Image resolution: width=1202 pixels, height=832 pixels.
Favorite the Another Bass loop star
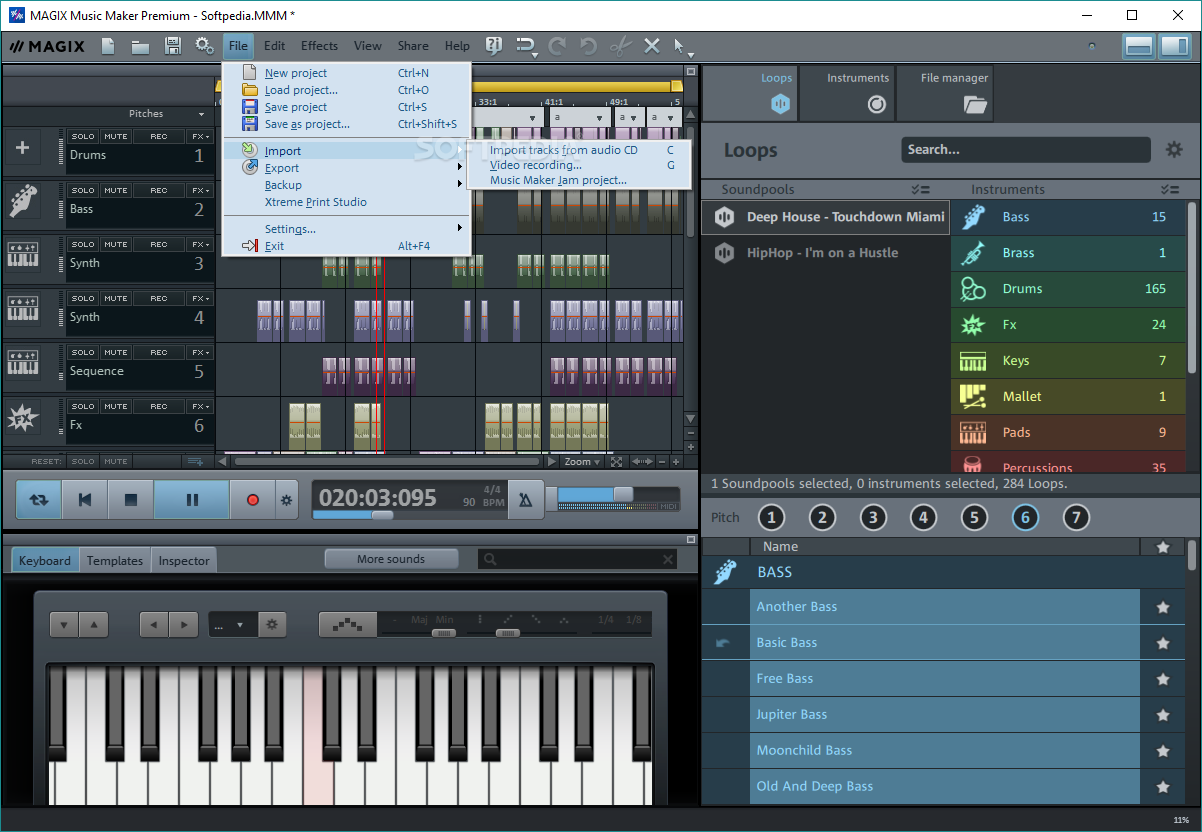(1163, 607)
